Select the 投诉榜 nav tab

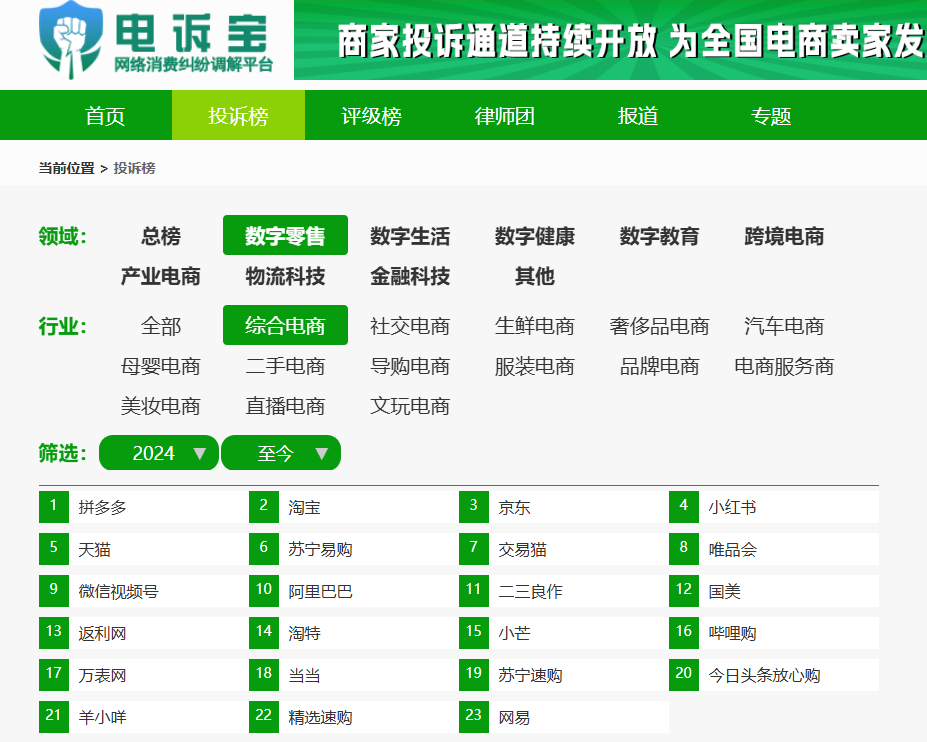[x=238, y=115]
